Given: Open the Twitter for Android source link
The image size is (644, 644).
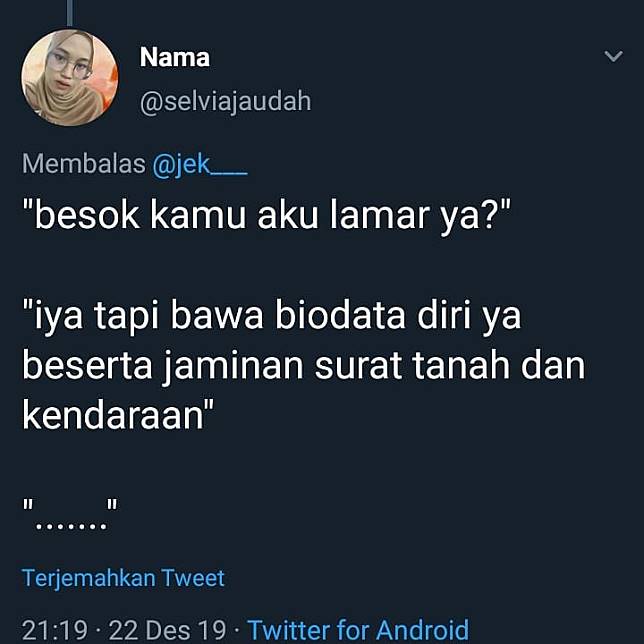Looking at the screenshot, I should [358, 629].
